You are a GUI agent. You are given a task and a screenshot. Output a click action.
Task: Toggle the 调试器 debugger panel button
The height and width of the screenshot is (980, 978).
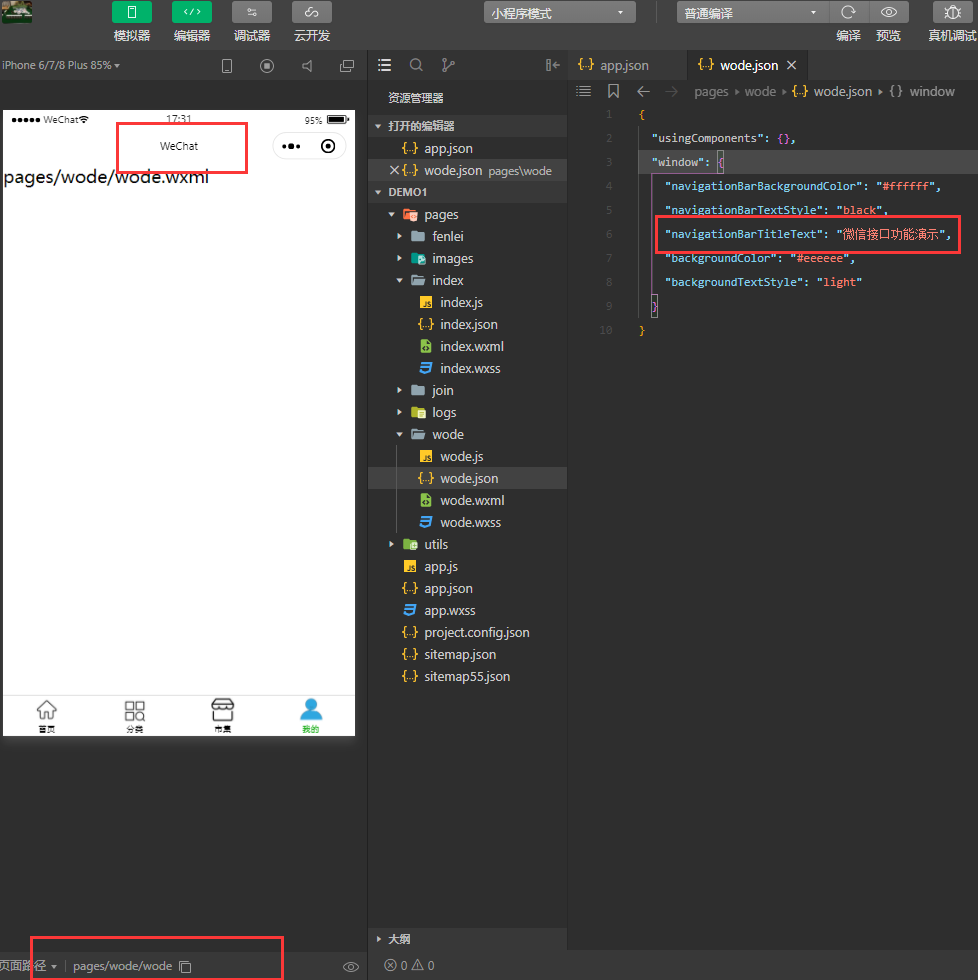252,12
